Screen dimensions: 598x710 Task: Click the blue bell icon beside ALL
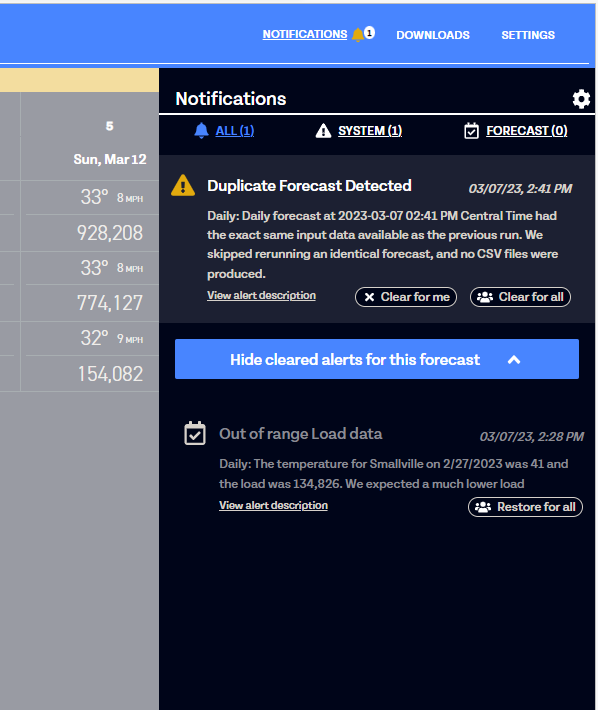pos(201,131)
